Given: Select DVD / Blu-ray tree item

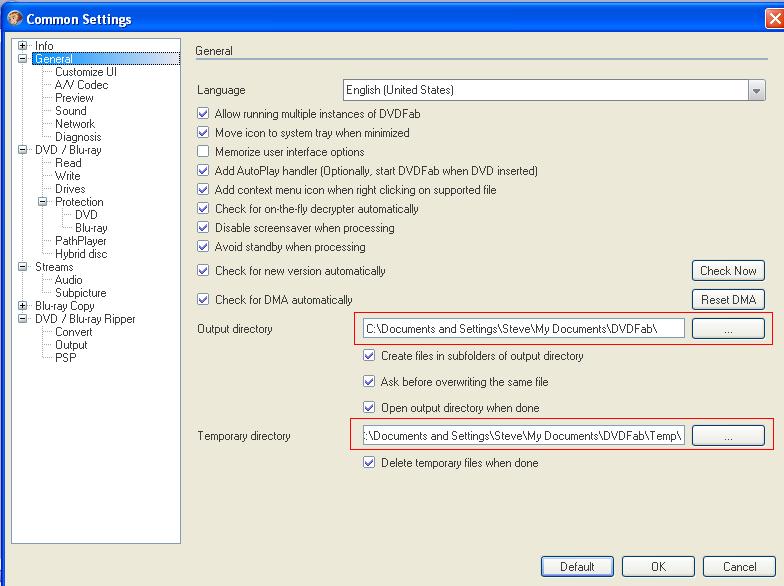Looking at the screenshot, I should 68,150.
